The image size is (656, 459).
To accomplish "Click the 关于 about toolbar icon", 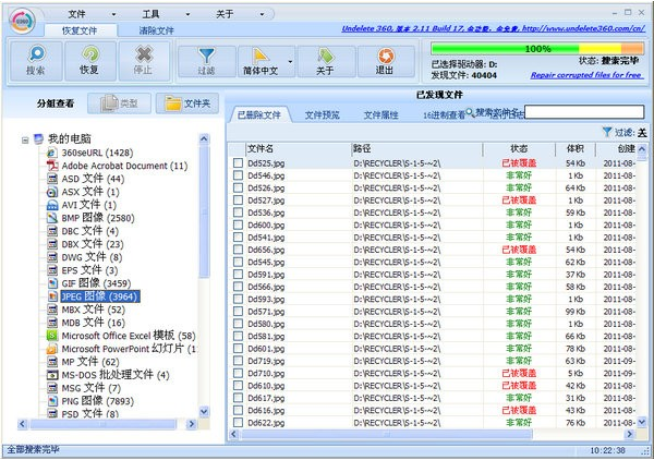I will click(x=325, y=62).
